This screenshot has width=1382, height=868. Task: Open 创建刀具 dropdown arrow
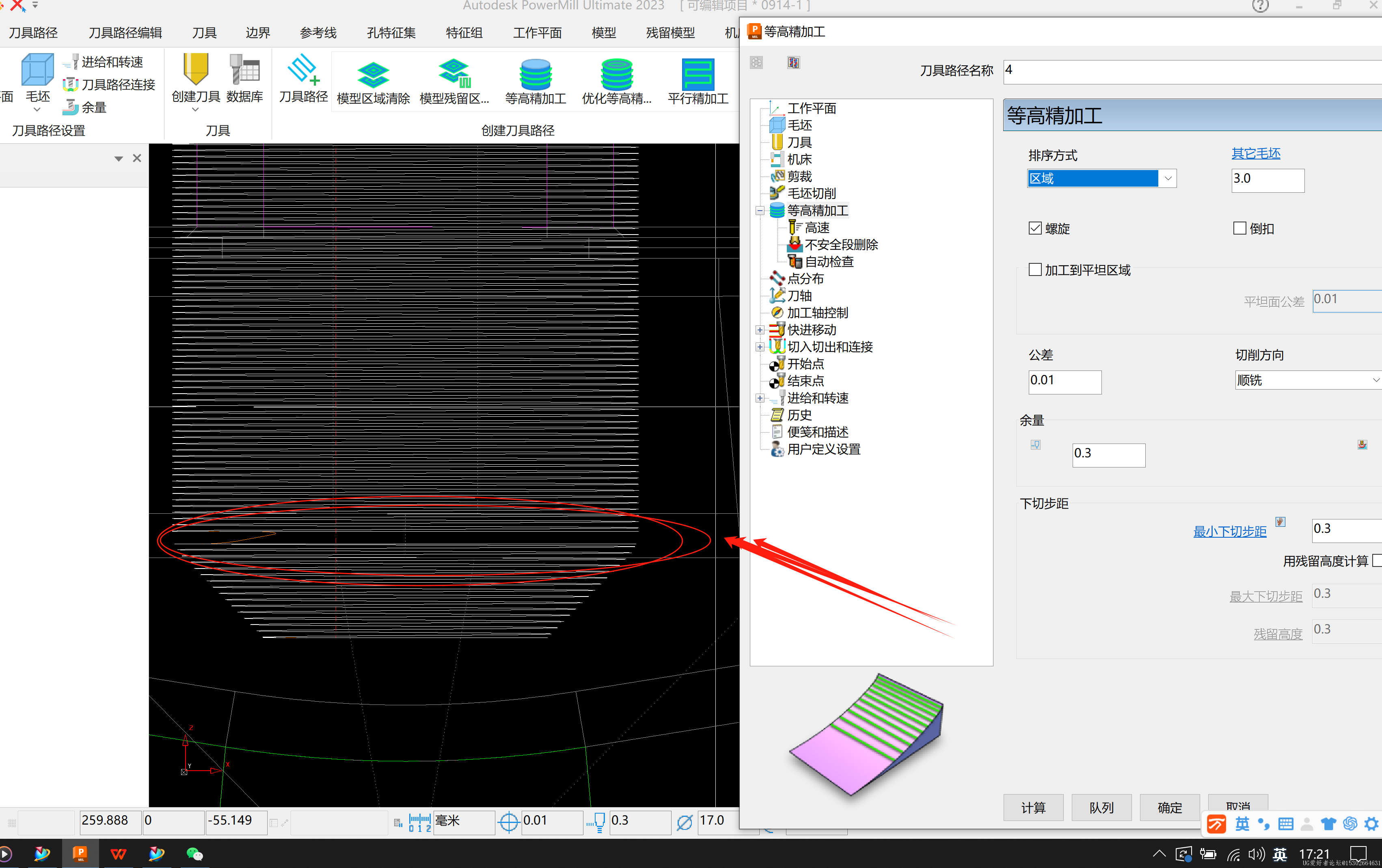click(196, 110)
